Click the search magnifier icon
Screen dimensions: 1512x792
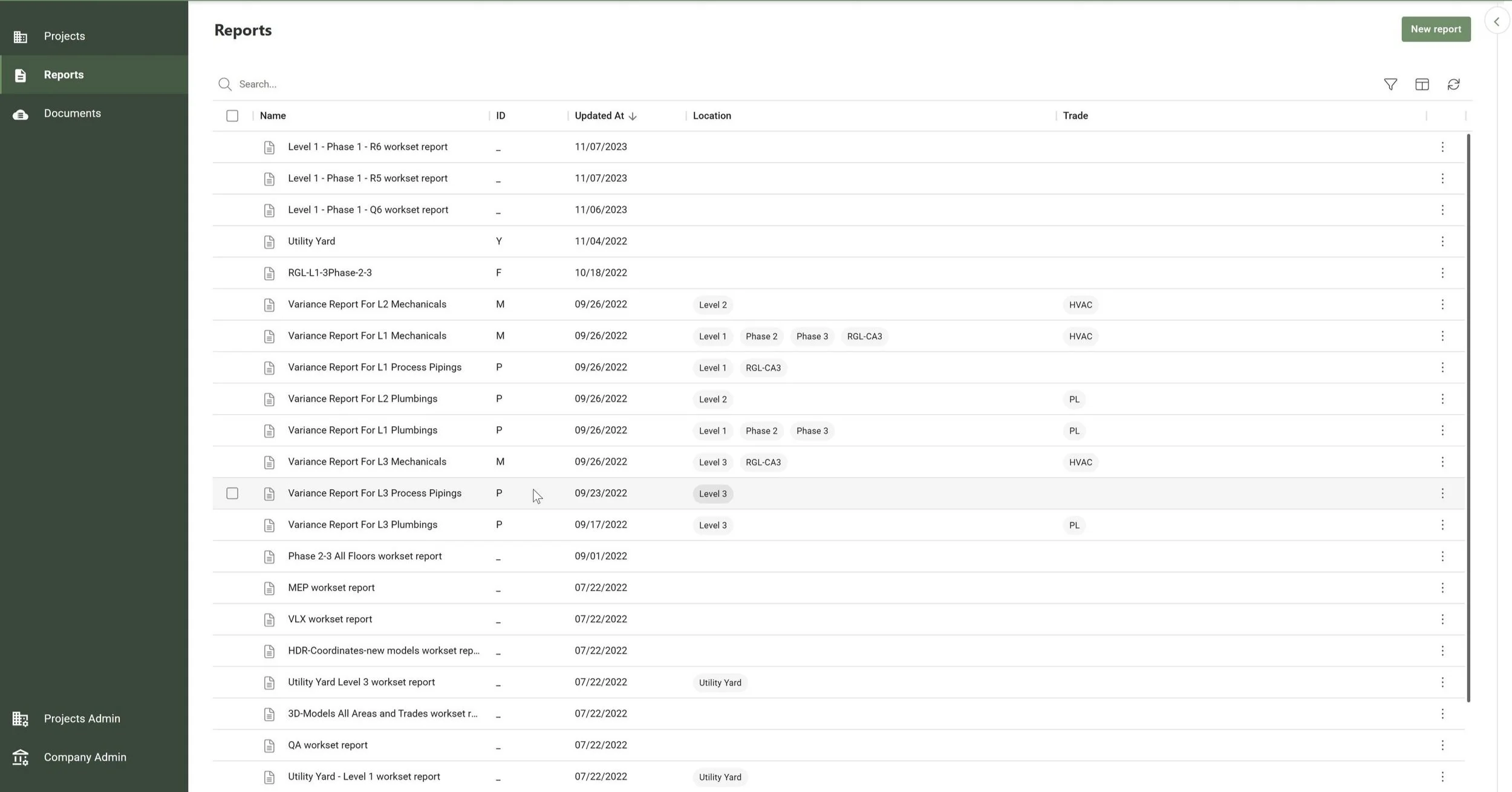(225, 85)
